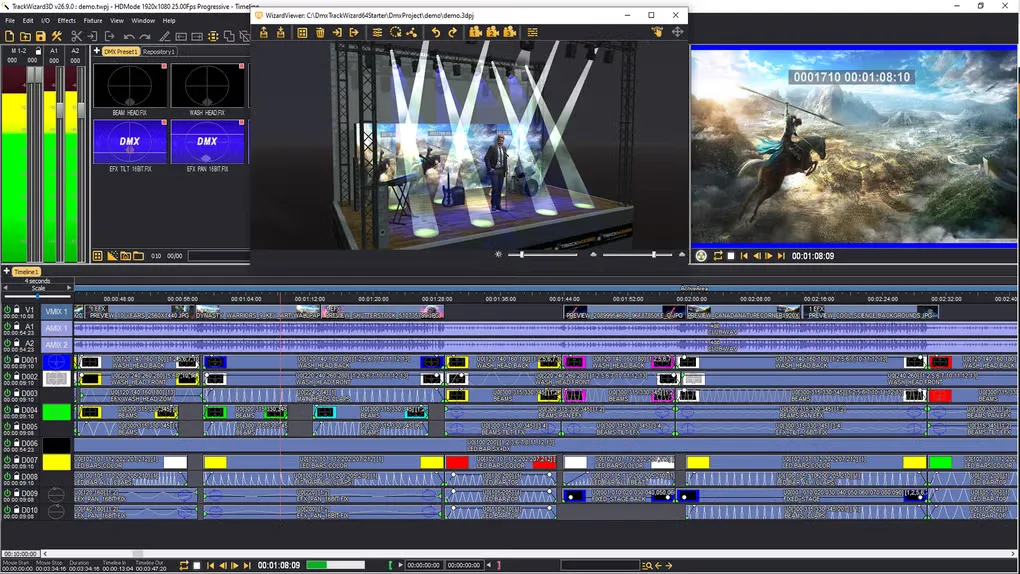Viewport: 1020px width, 574px height.
Task: Open the Window menu
Action: pos(143,21)
